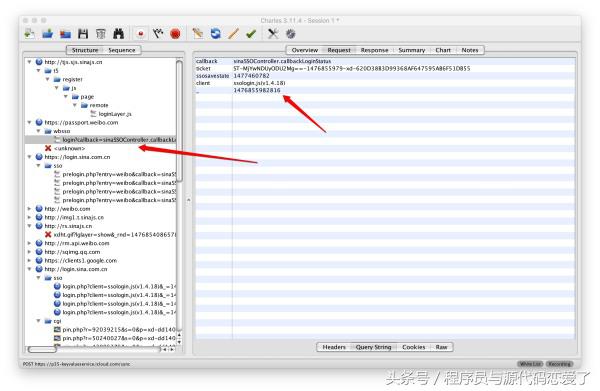600x391 pixels.
Task: Click the panel splitter collapse arrow
Action: coord(188,200)
